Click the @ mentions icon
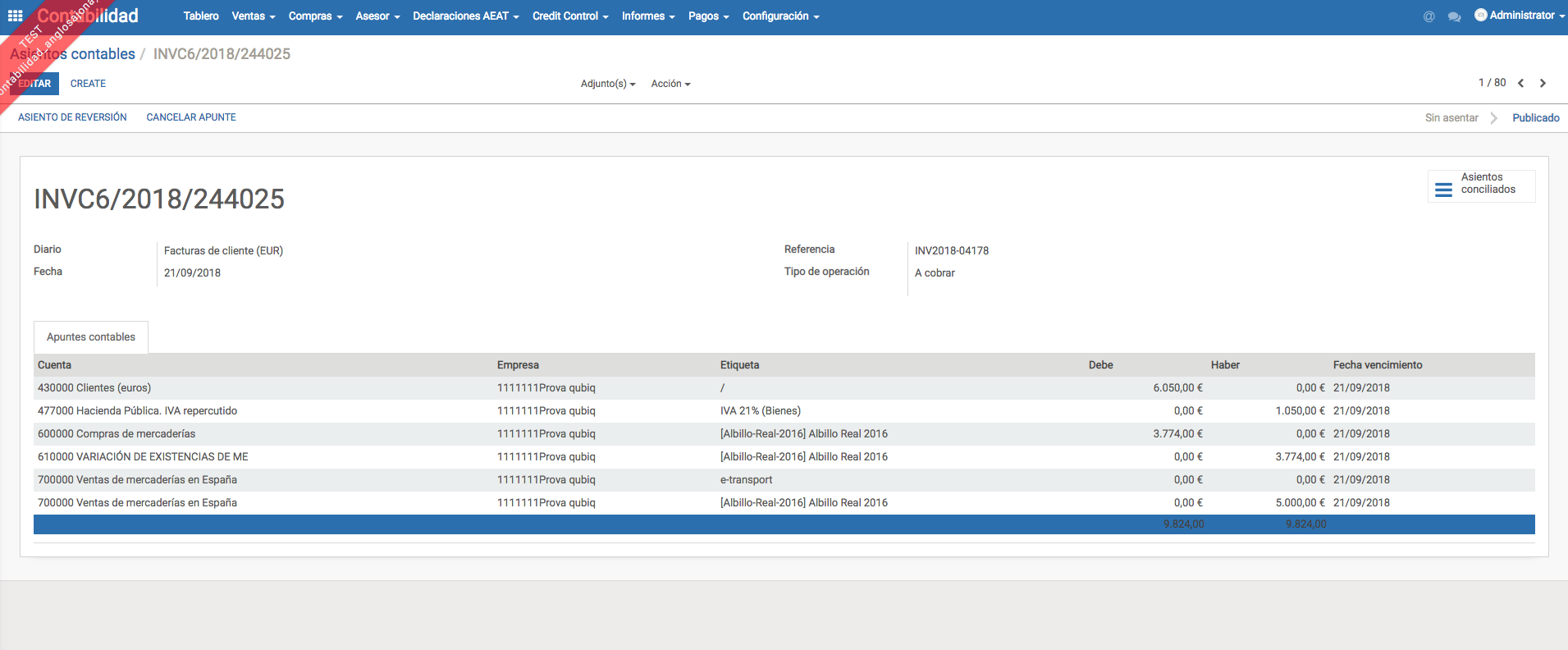The width and height of the screenshot is (1568, 650). [1429, 16]
